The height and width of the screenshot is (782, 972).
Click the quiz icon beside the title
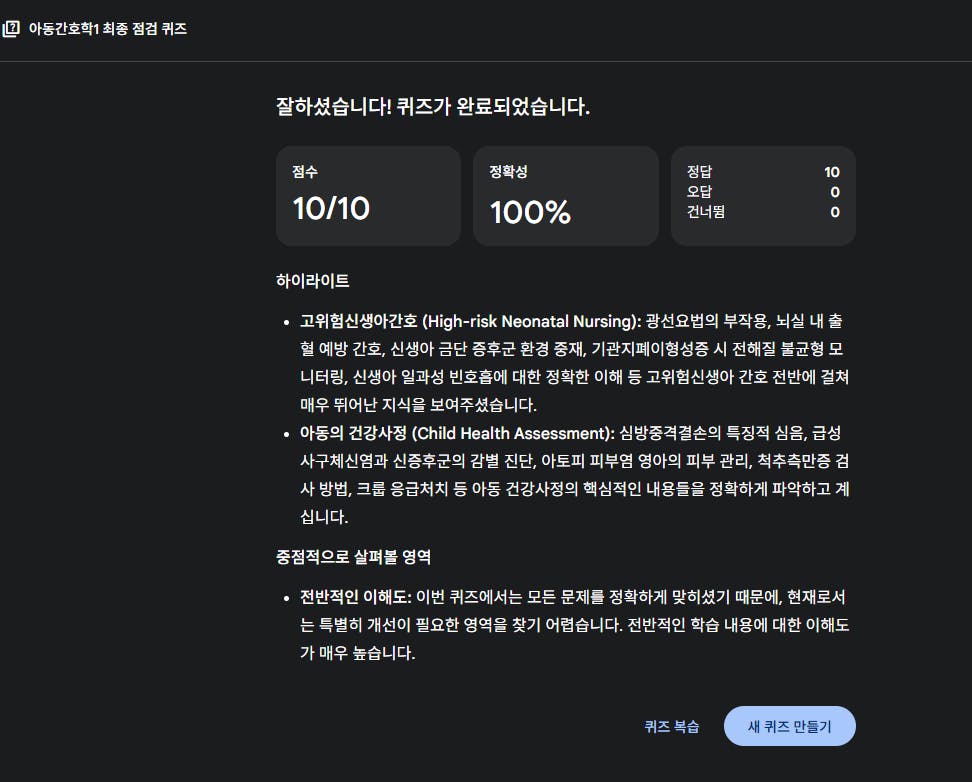[x=11, y=29]
